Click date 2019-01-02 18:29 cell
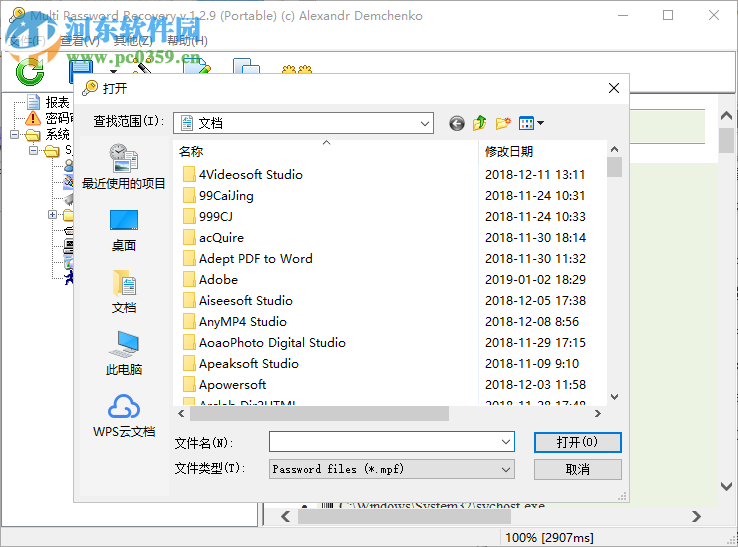Screen dimensions: 738x547 (536, 280)
